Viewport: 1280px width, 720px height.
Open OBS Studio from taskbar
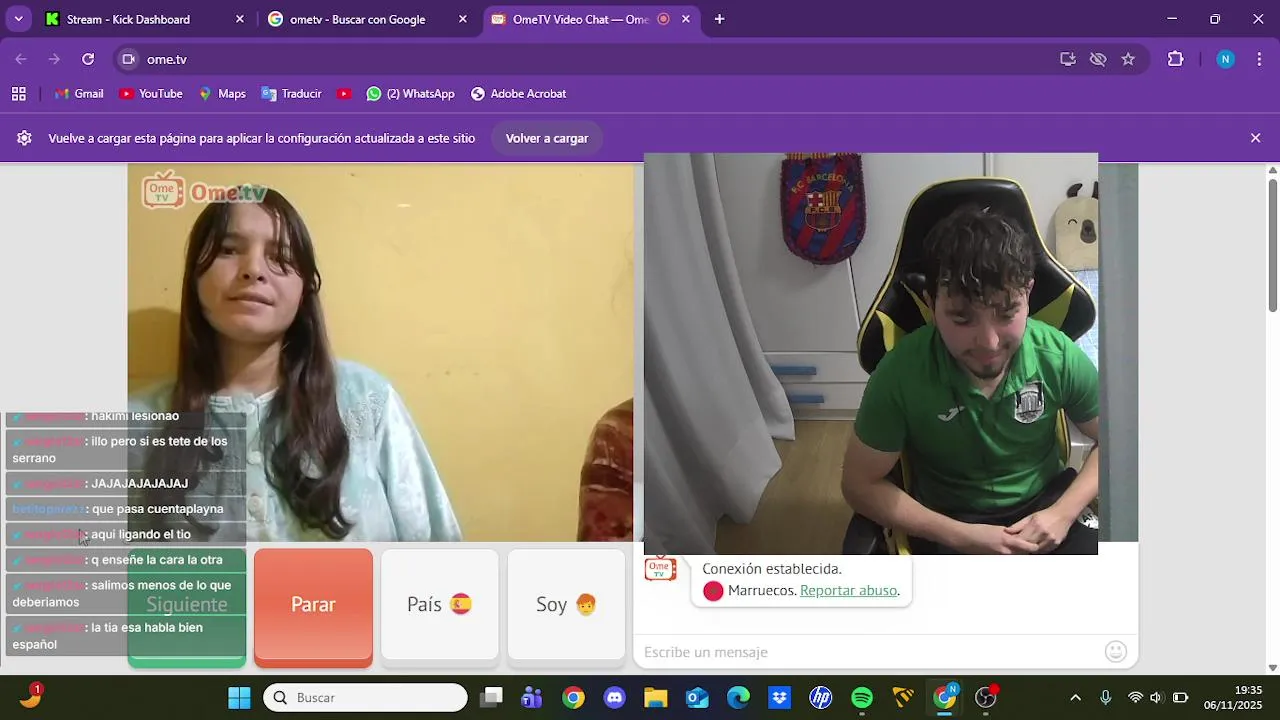[986, 697]
